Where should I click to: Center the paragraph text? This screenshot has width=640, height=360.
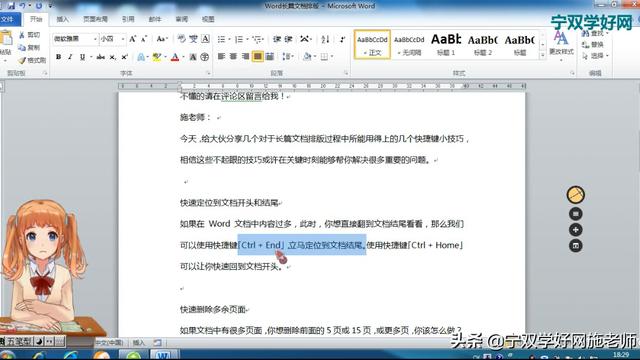233,56
